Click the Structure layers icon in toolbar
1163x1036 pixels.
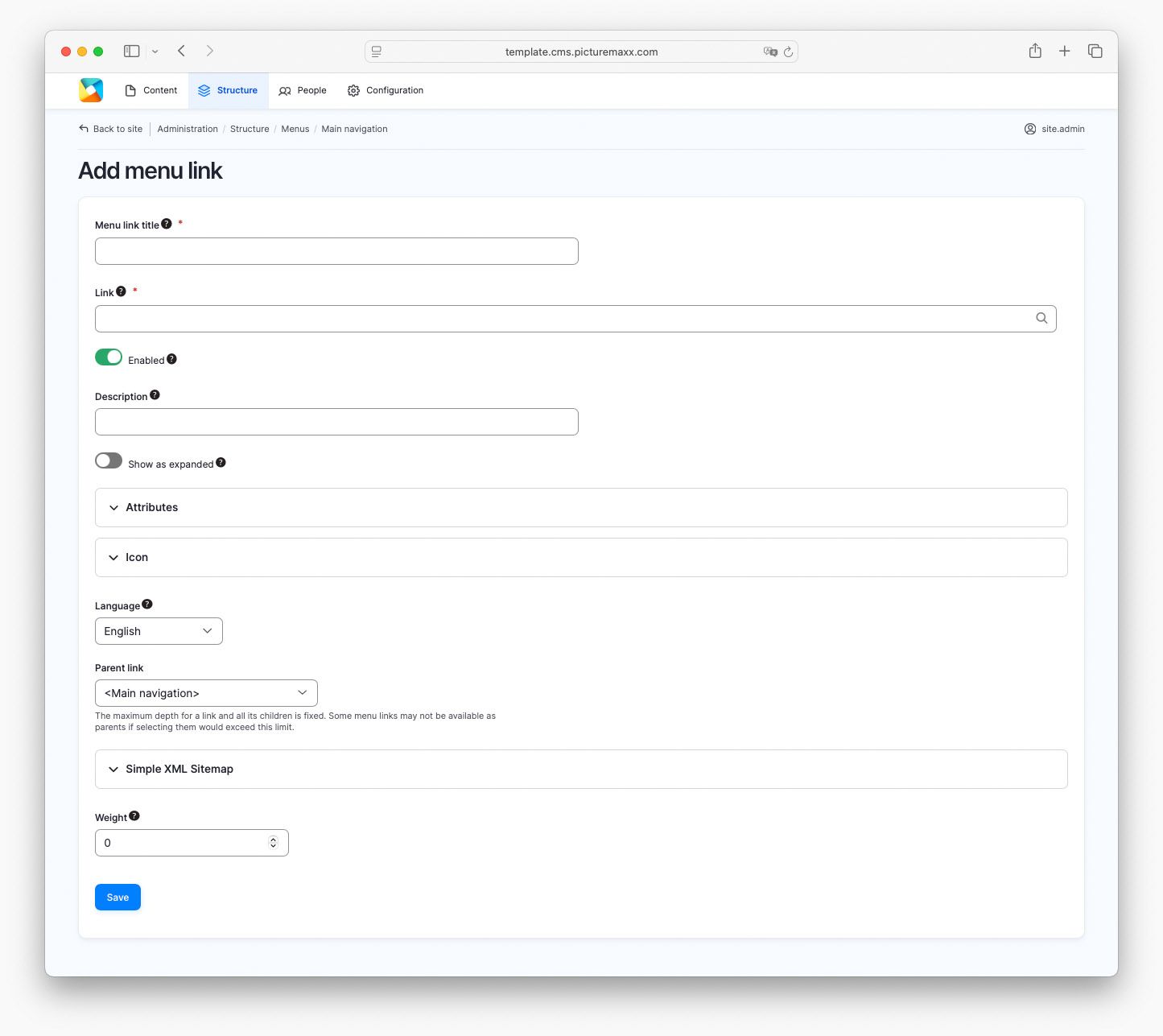(203, 90)
